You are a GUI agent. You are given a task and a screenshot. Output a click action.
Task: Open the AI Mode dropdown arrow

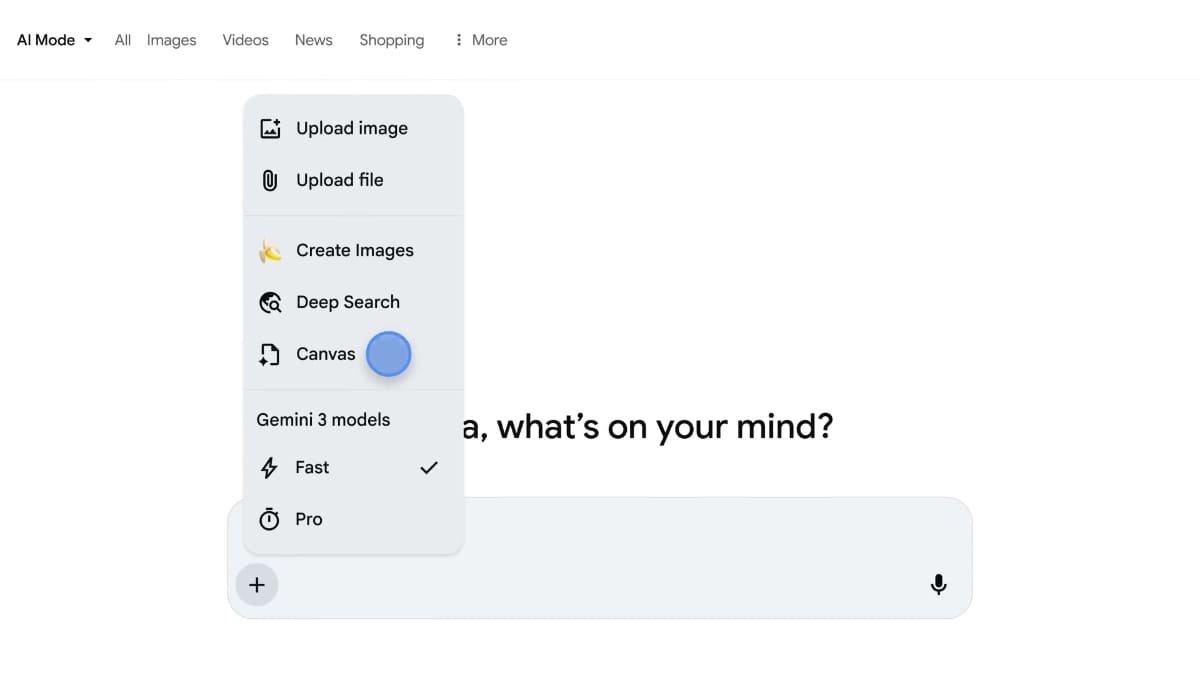click(88, 41)
